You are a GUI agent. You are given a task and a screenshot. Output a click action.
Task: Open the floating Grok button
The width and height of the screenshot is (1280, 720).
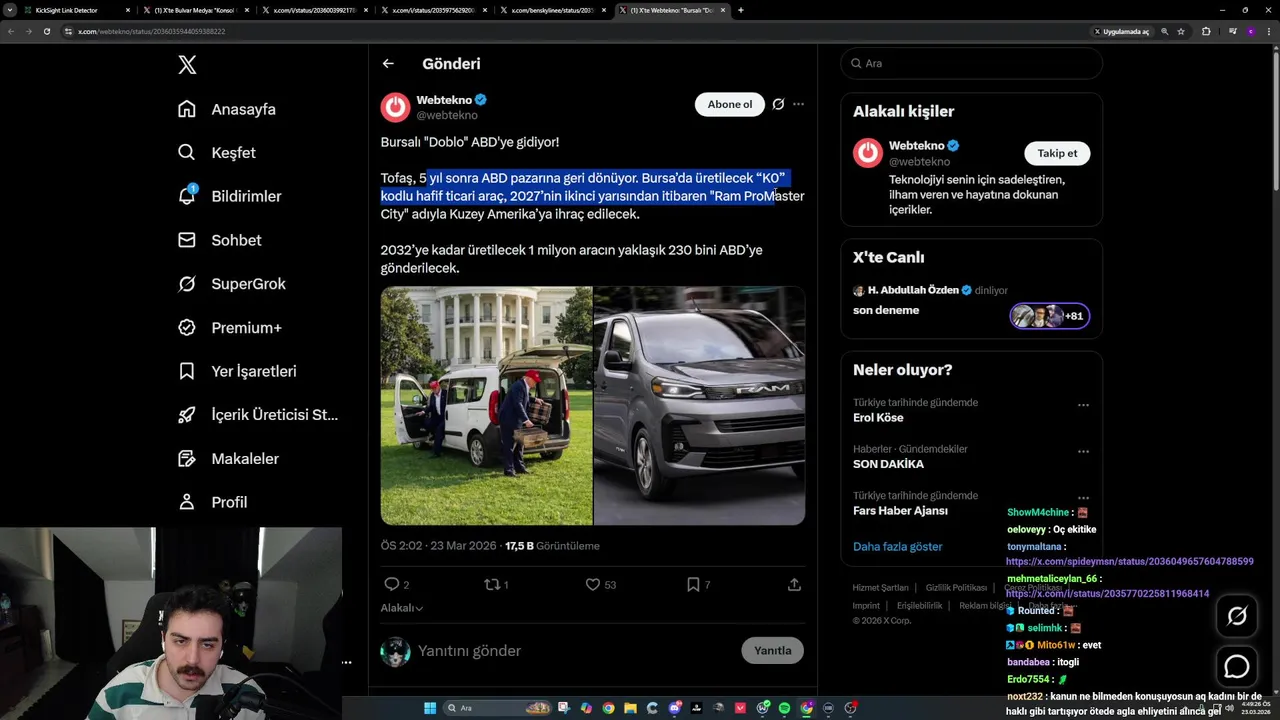click(x=1237, y=616)
